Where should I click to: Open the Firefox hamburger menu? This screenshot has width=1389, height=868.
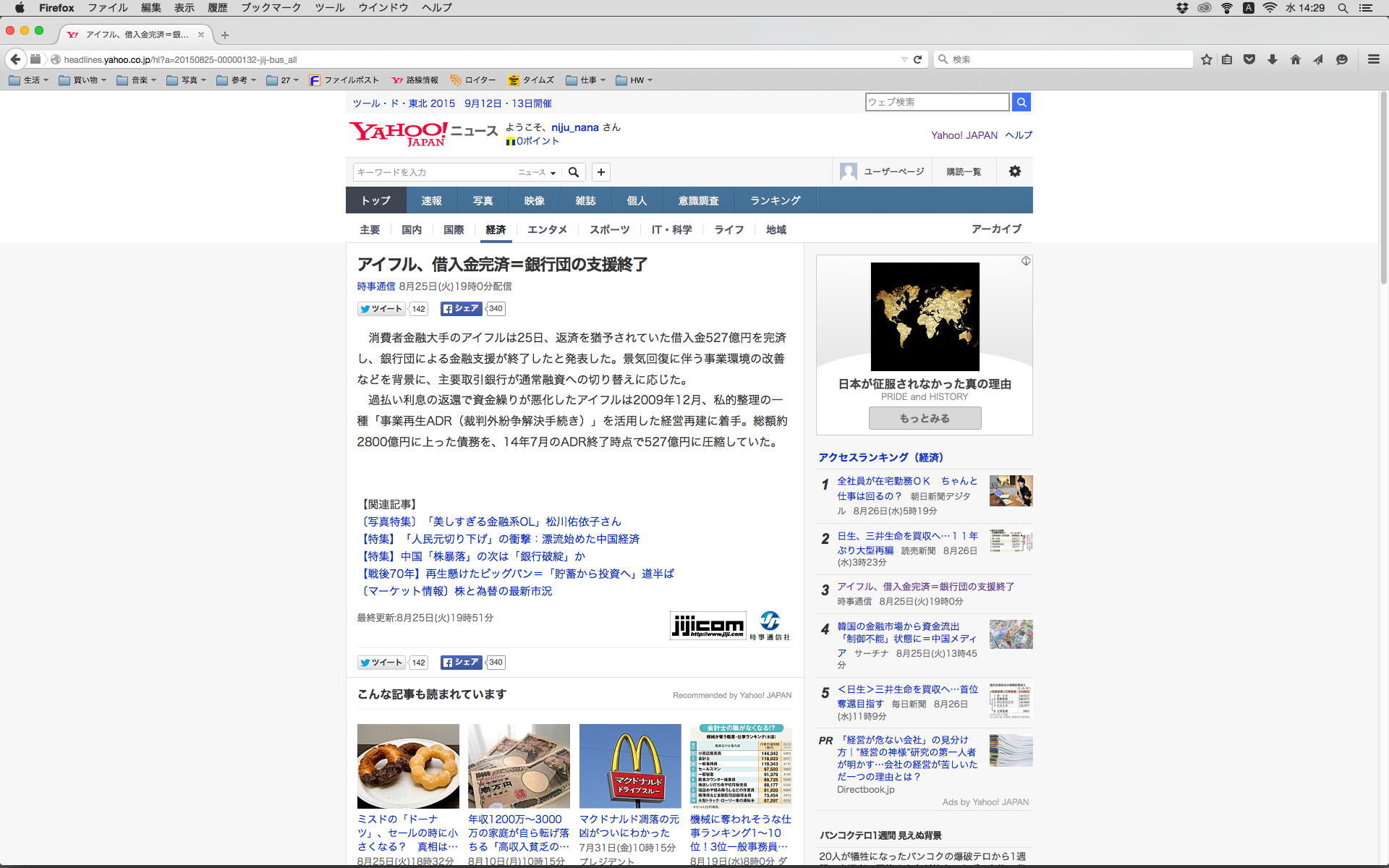click(1373, 59)
